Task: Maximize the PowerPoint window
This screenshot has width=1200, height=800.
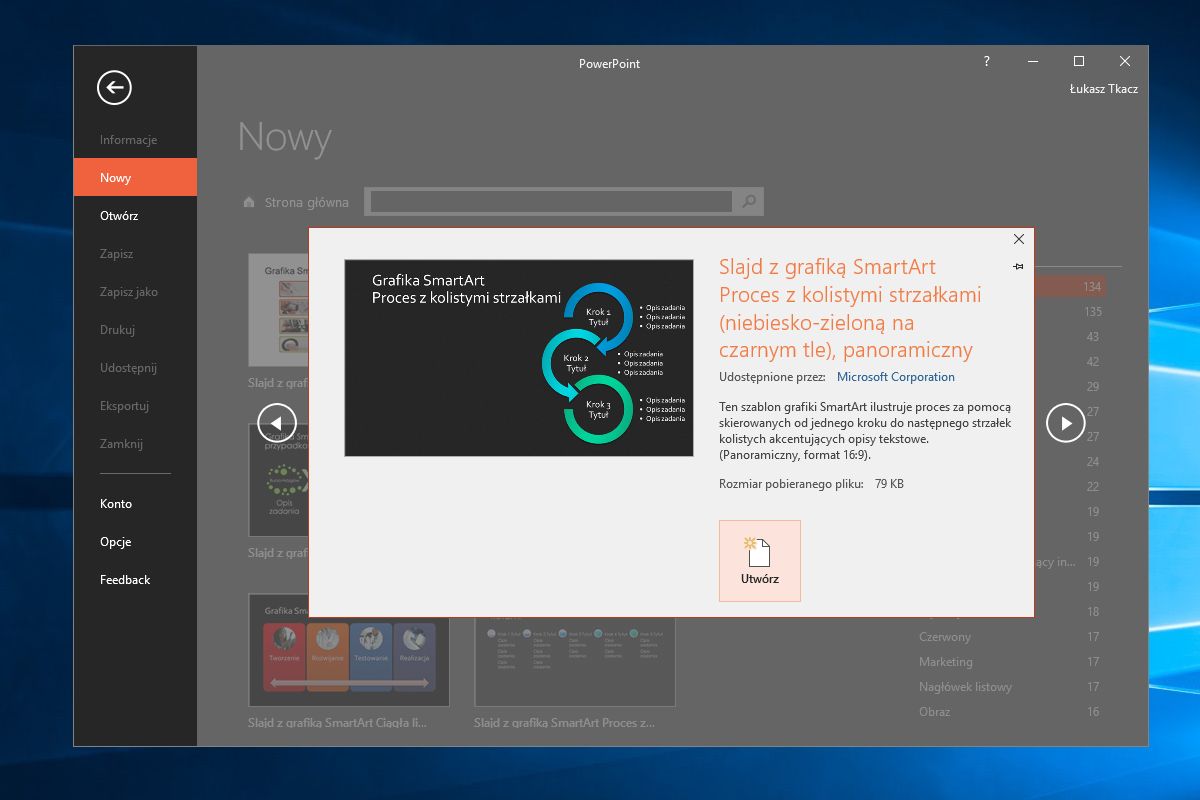Action: [1079, 62]
